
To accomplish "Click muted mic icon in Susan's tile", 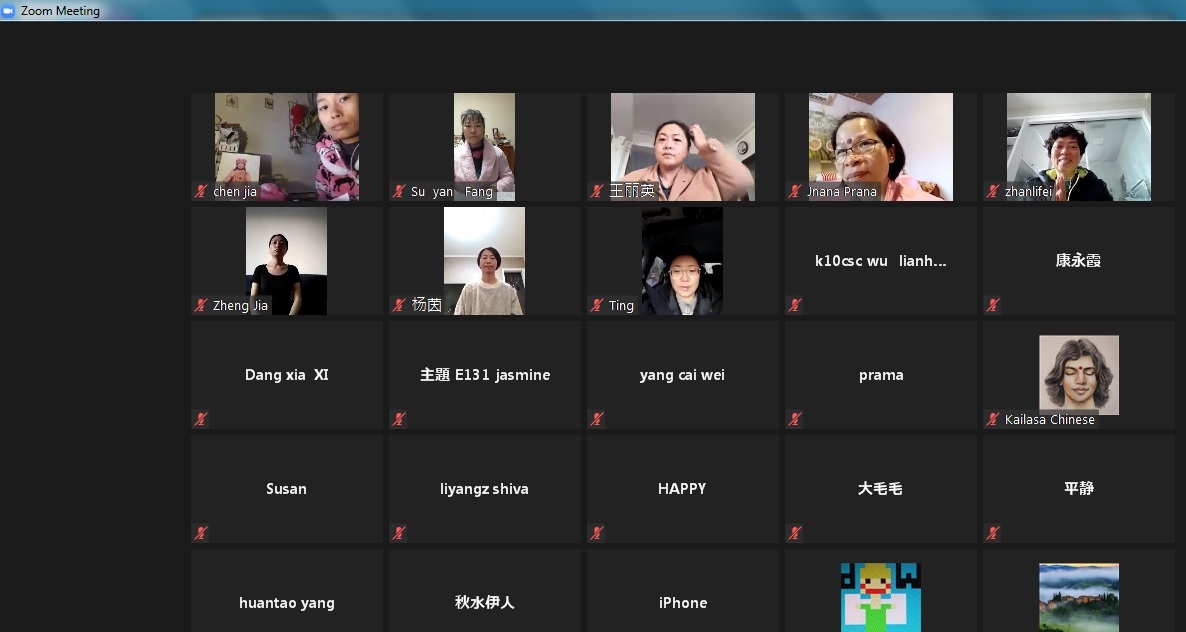I will pos(201,533).
